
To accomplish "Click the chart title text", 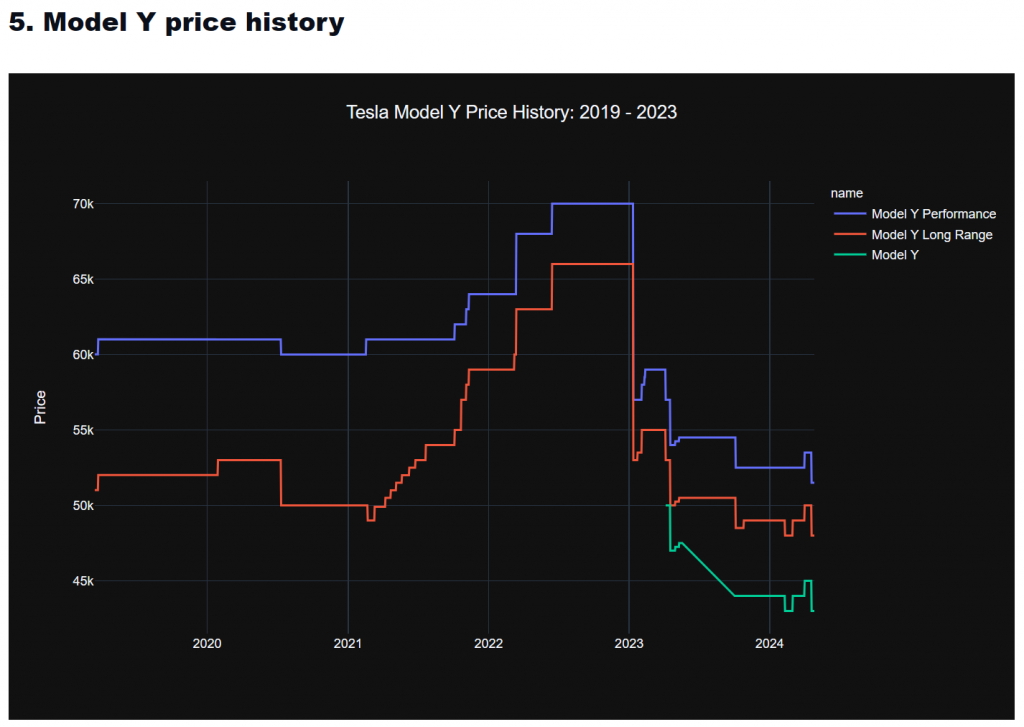I will click(x=511, y=112).
